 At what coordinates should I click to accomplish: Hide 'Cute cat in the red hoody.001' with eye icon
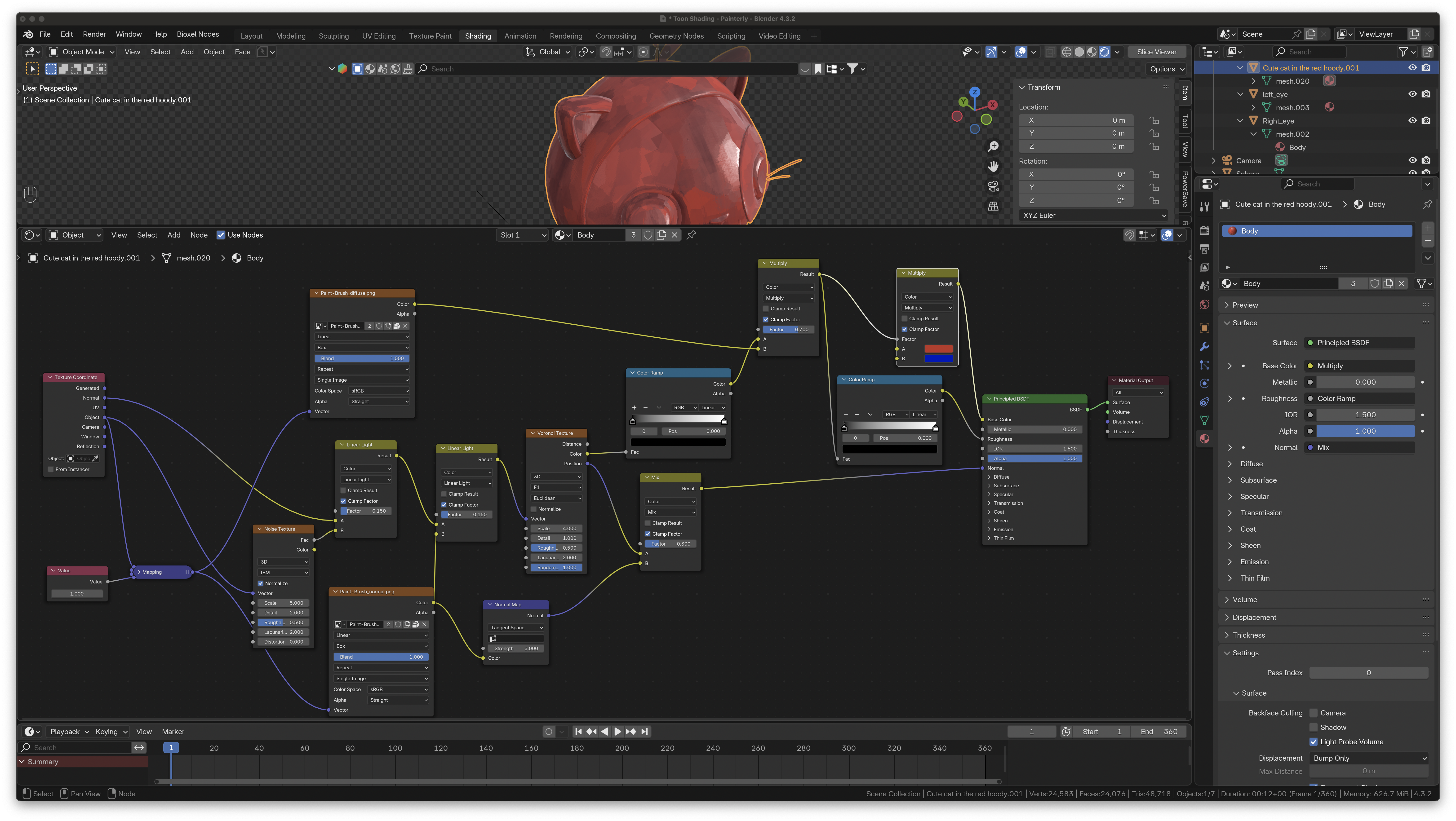tap(1412, 68)
